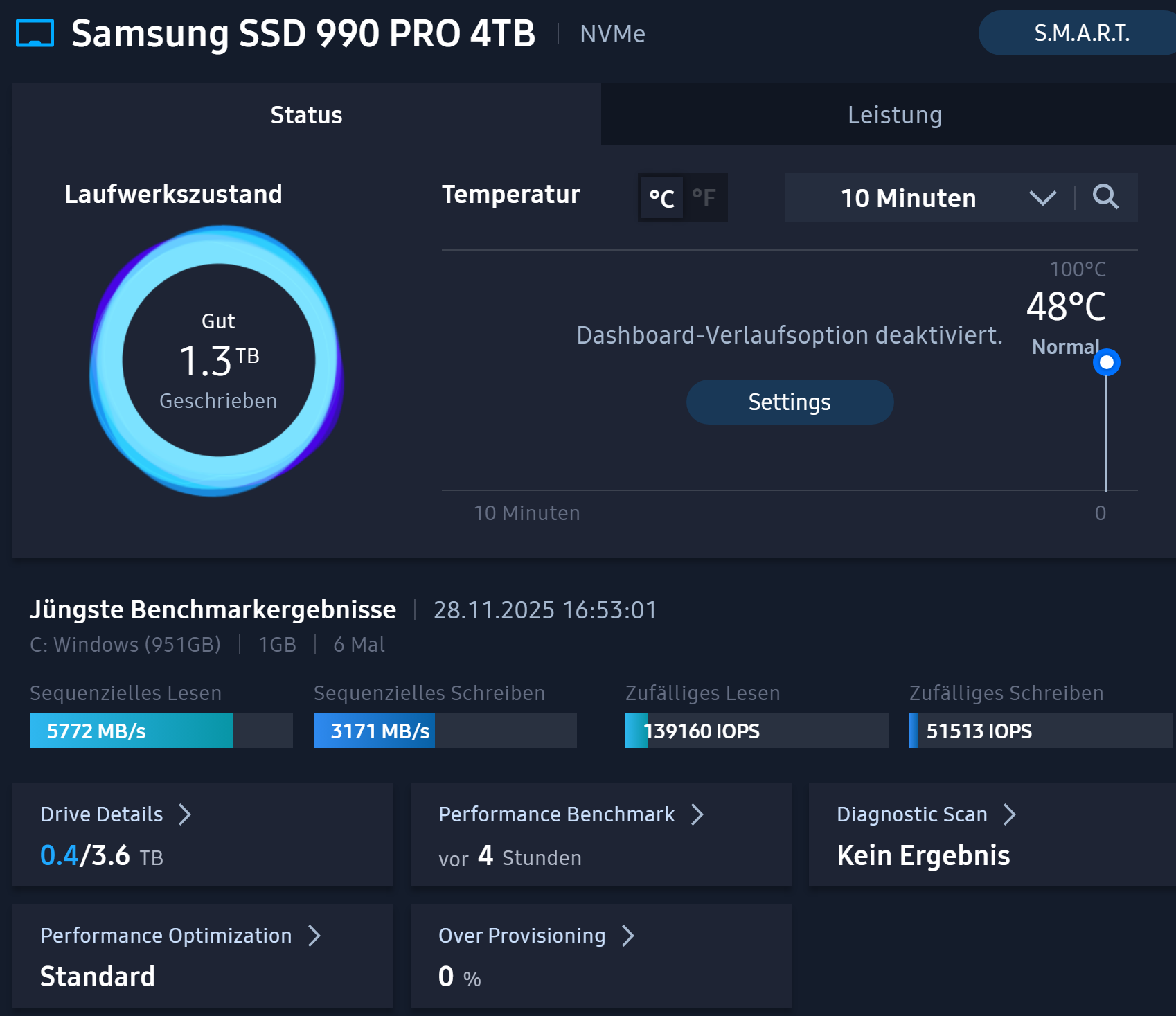
Task: Select Celsius temperature unit
Action: tap(661, 198)
